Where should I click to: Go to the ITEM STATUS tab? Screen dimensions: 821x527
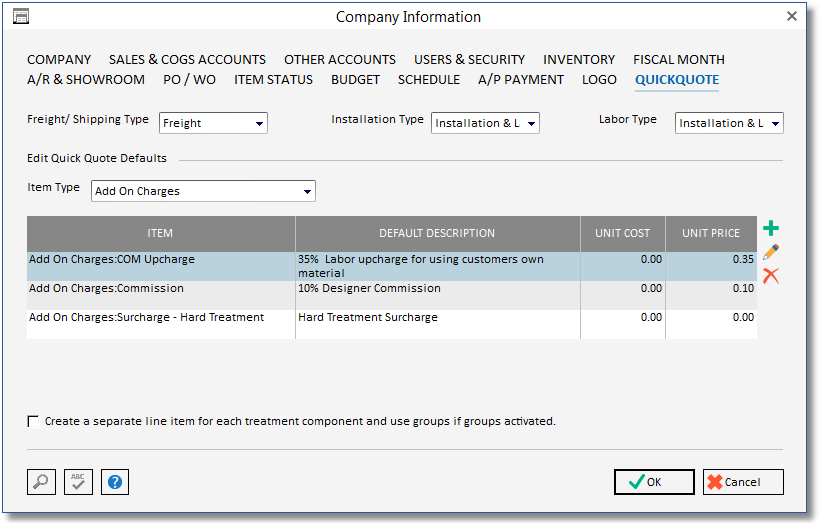coord(273,80)
